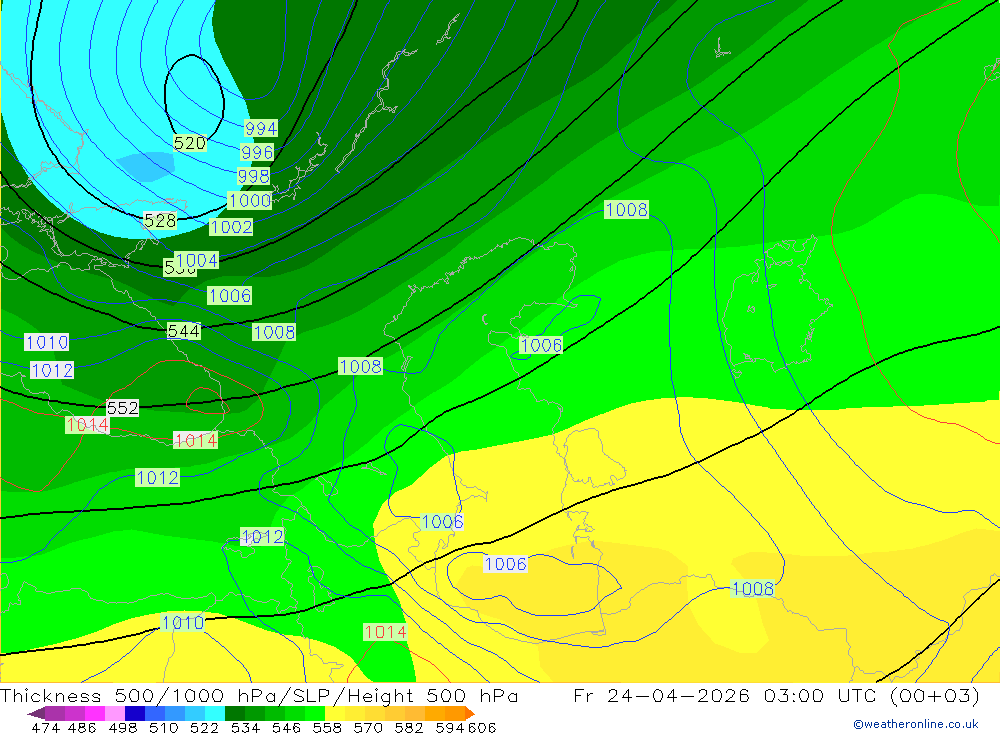
Task: Click the legend value 534
Action: (245, 727)
